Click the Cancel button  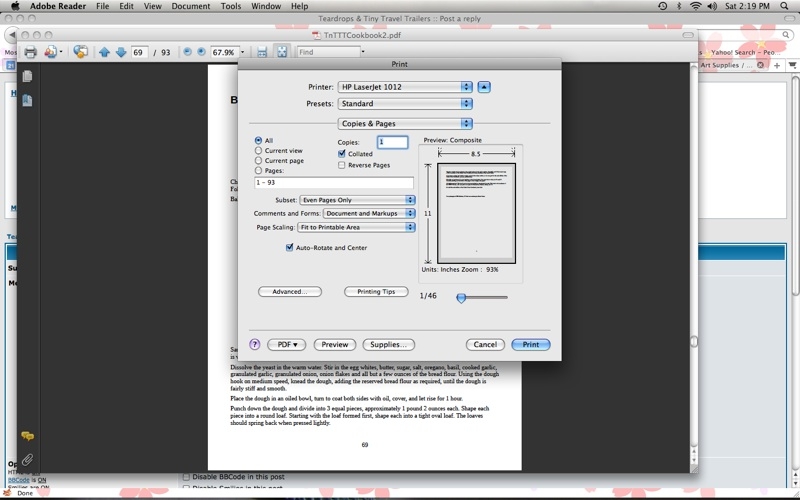[485, 344]
